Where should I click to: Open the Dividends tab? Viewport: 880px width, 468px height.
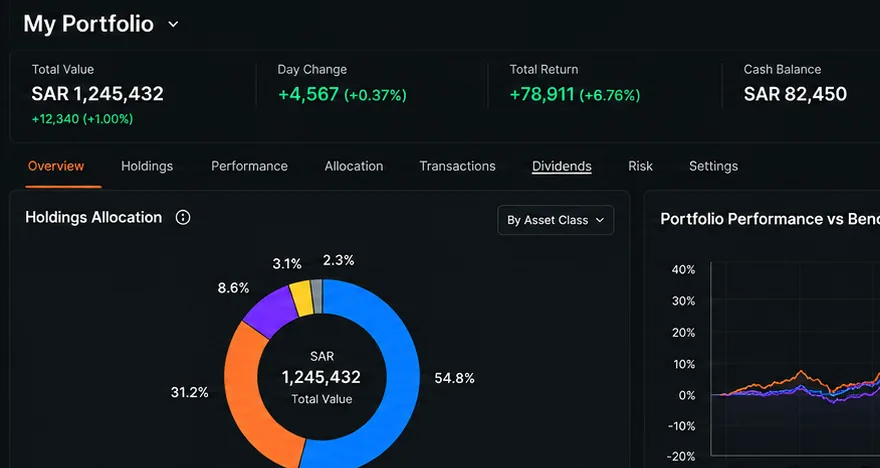pyautogui.click(x=562, y=166)
